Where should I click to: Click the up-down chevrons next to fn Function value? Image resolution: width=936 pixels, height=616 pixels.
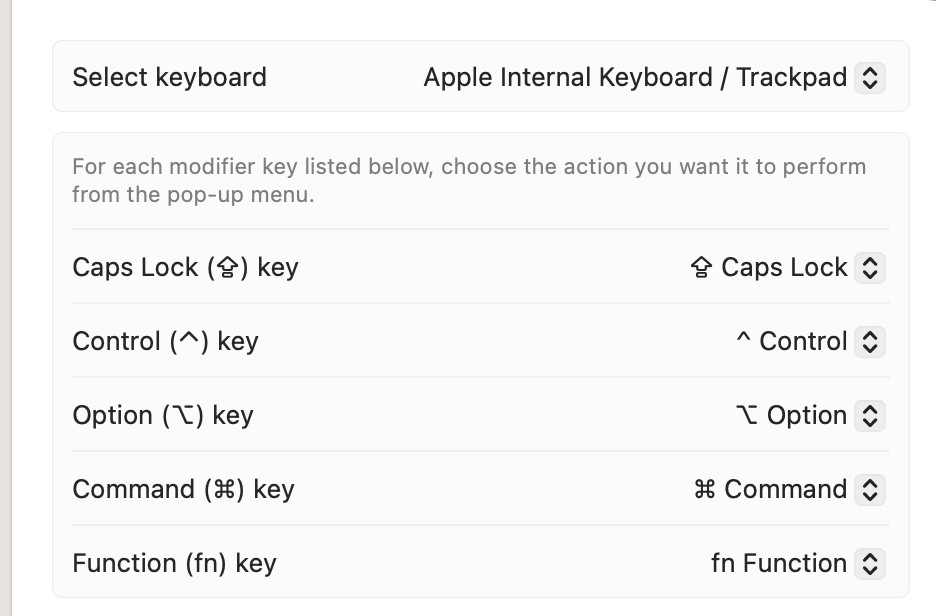tap(870, 564)
